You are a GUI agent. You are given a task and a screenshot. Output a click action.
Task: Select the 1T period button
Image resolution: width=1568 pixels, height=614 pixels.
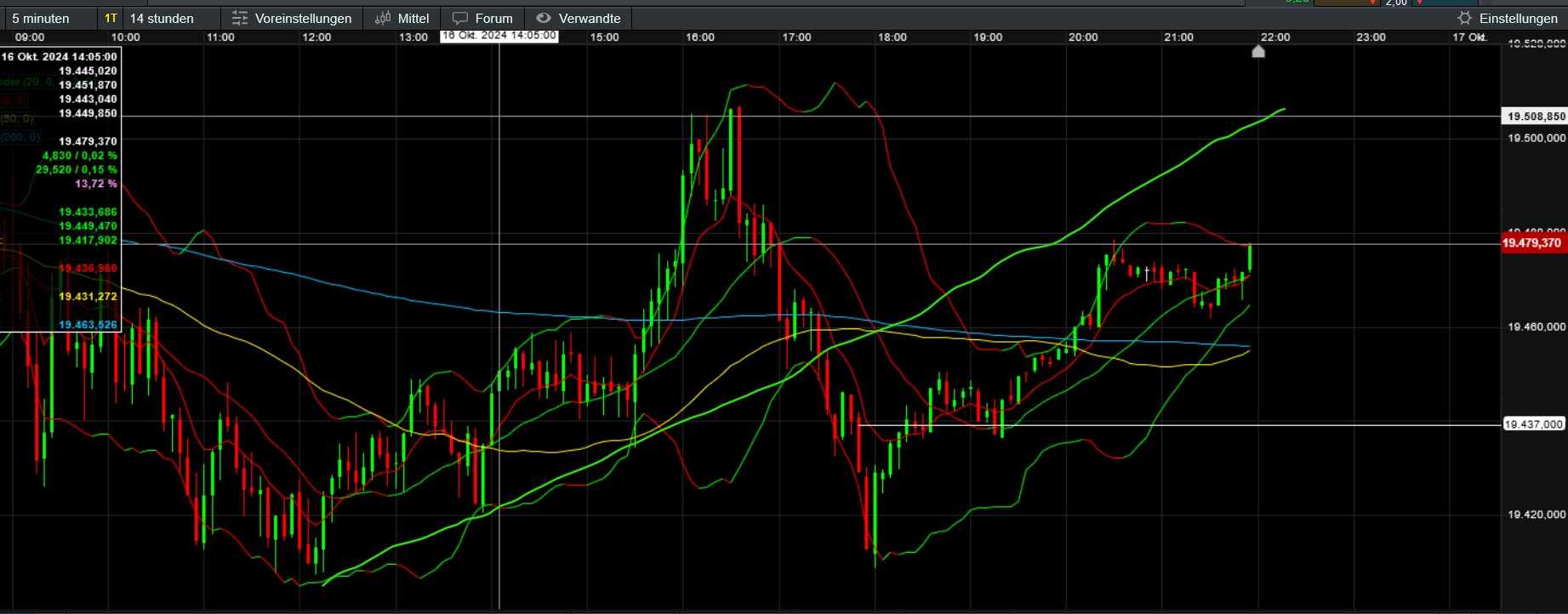[x=111, y=18]
